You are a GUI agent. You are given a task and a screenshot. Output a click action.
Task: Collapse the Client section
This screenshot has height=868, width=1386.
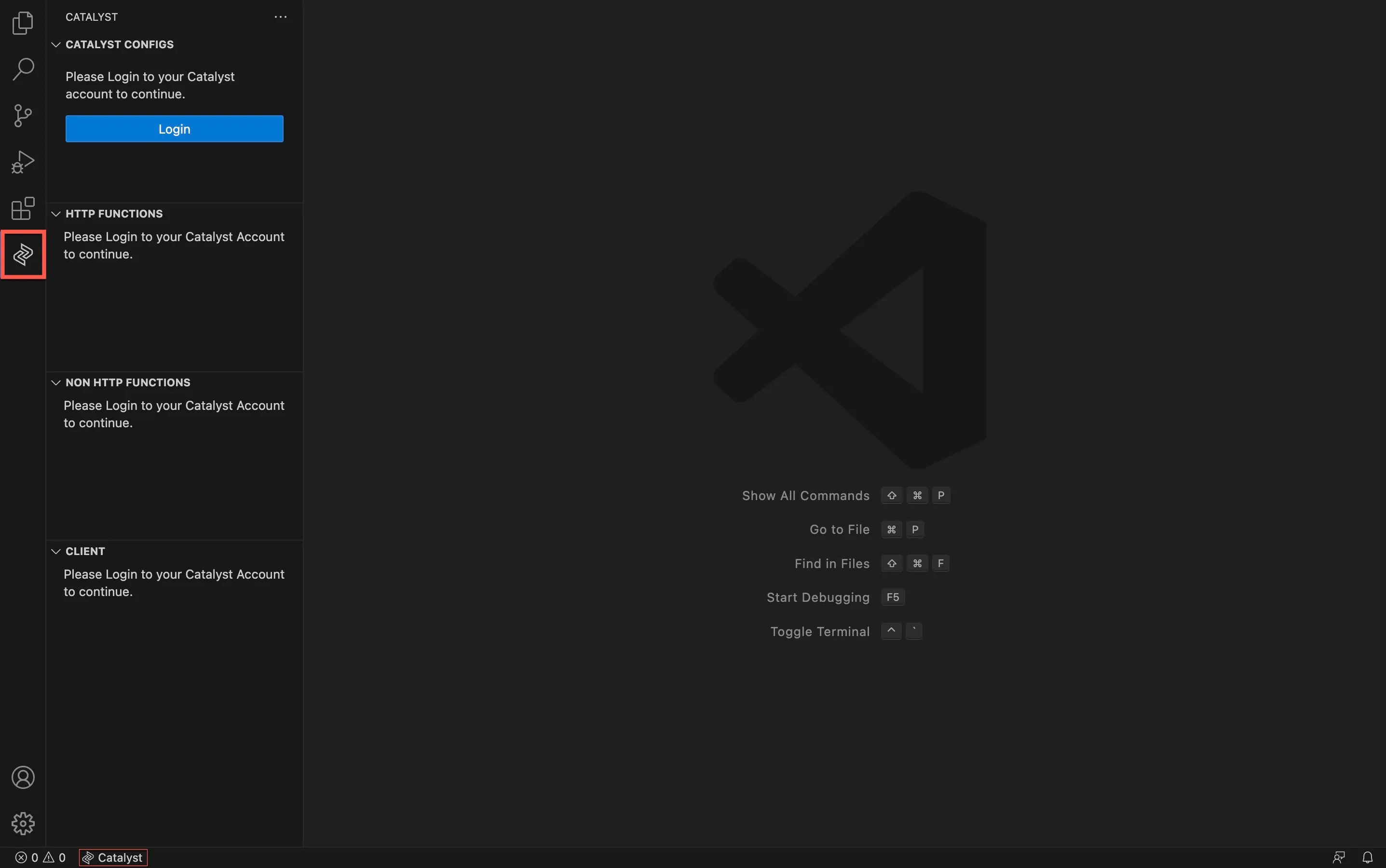pos(55,551)
